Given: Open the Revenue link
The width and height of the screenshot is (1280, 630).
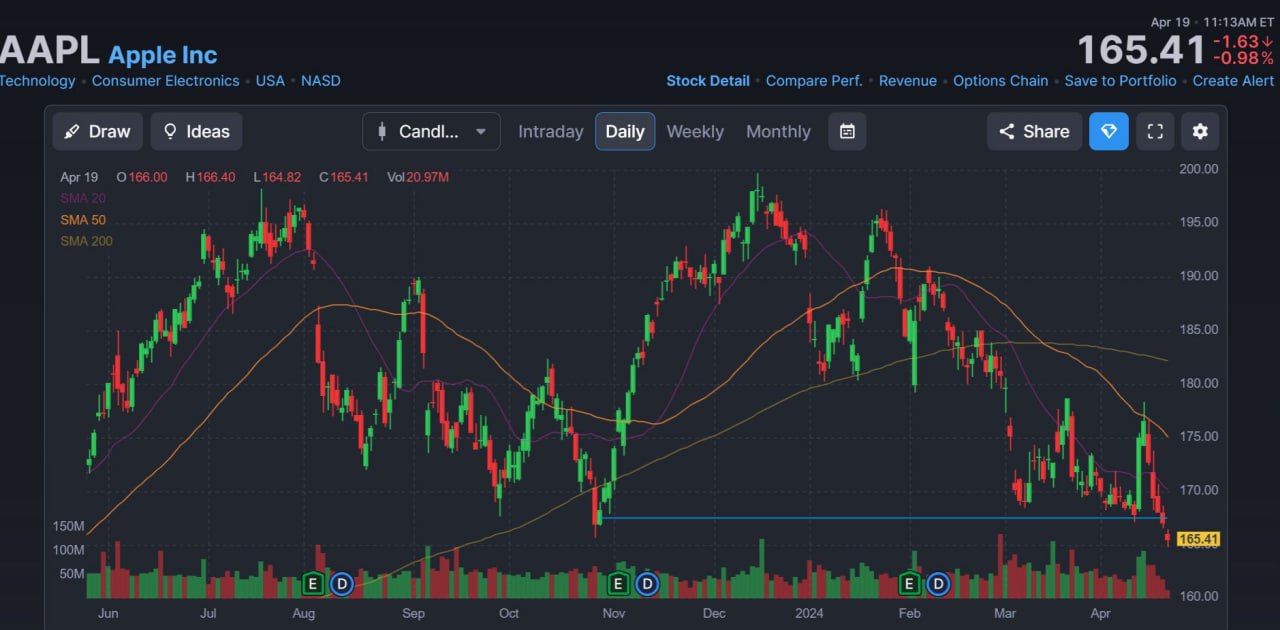Looking at the screenshot, I should pos(908,81).
